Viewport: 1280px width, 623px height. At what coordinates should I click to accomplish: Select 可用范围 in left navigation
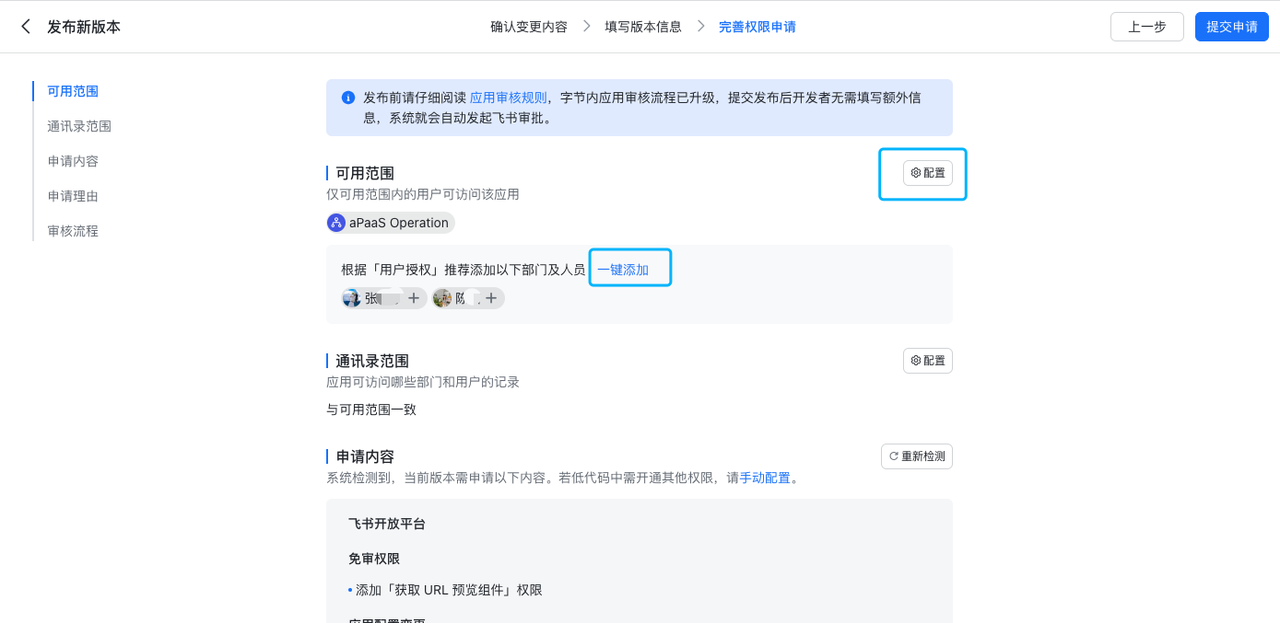point(73,91)
